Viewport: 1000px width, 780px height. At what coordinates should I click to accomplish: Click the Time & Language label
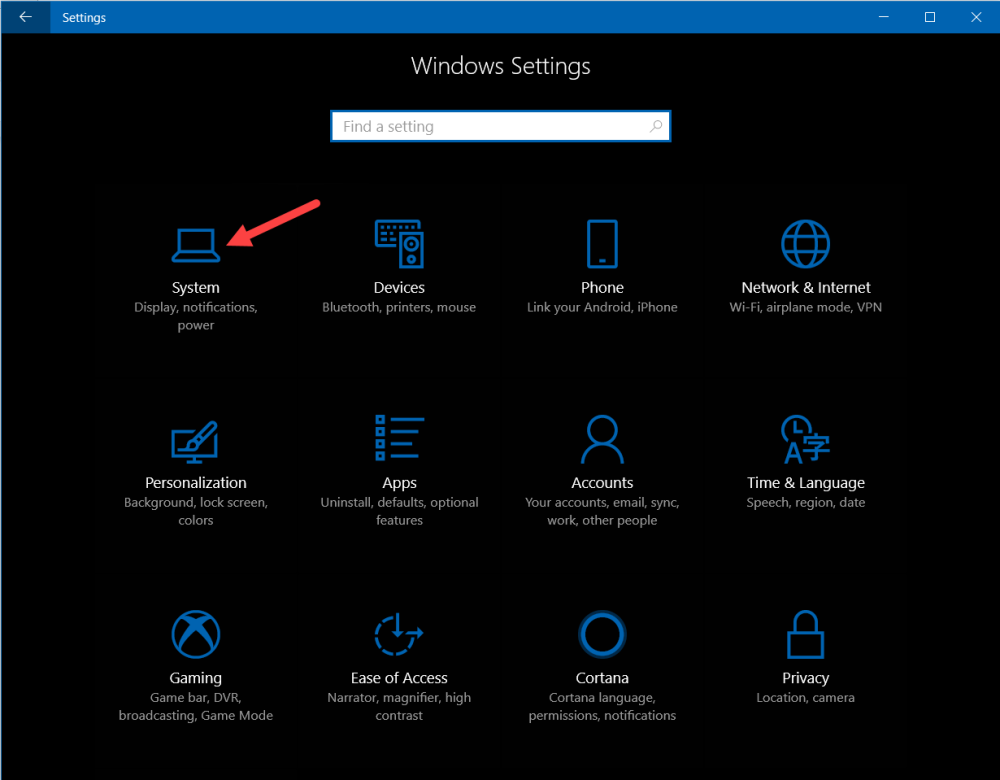(805, 483)
